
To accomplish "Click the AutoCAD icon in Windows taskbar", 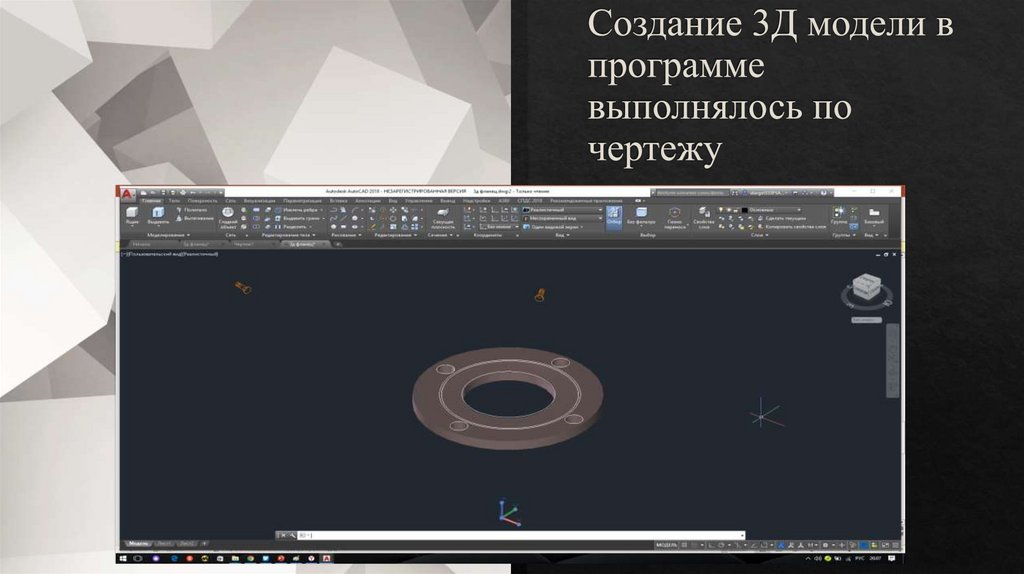I will (x=327, y=558).
